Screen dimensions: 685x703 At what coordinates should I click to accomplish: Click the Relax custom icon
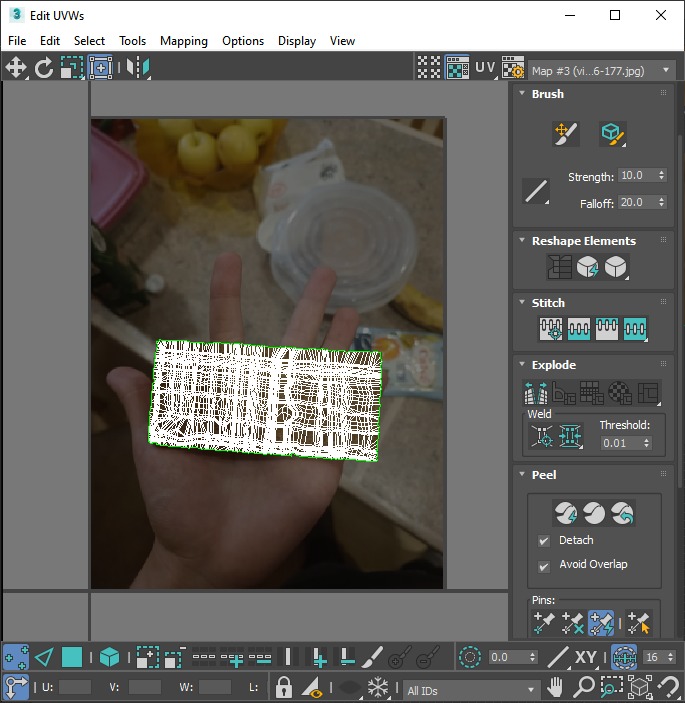click(616, 267)
